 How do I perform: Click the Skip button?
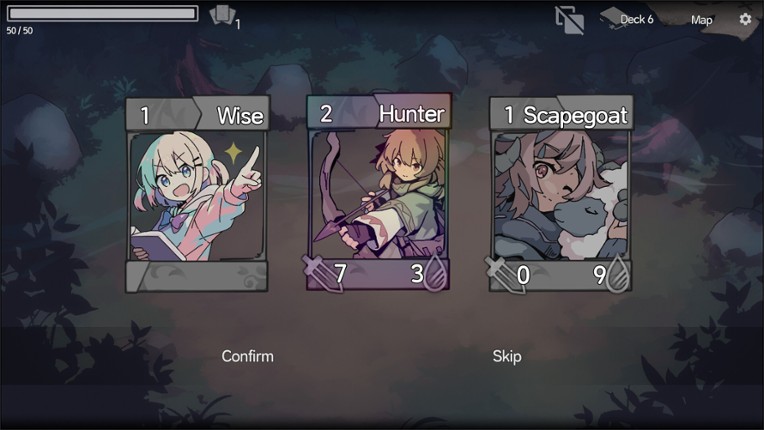pos(507,356)
